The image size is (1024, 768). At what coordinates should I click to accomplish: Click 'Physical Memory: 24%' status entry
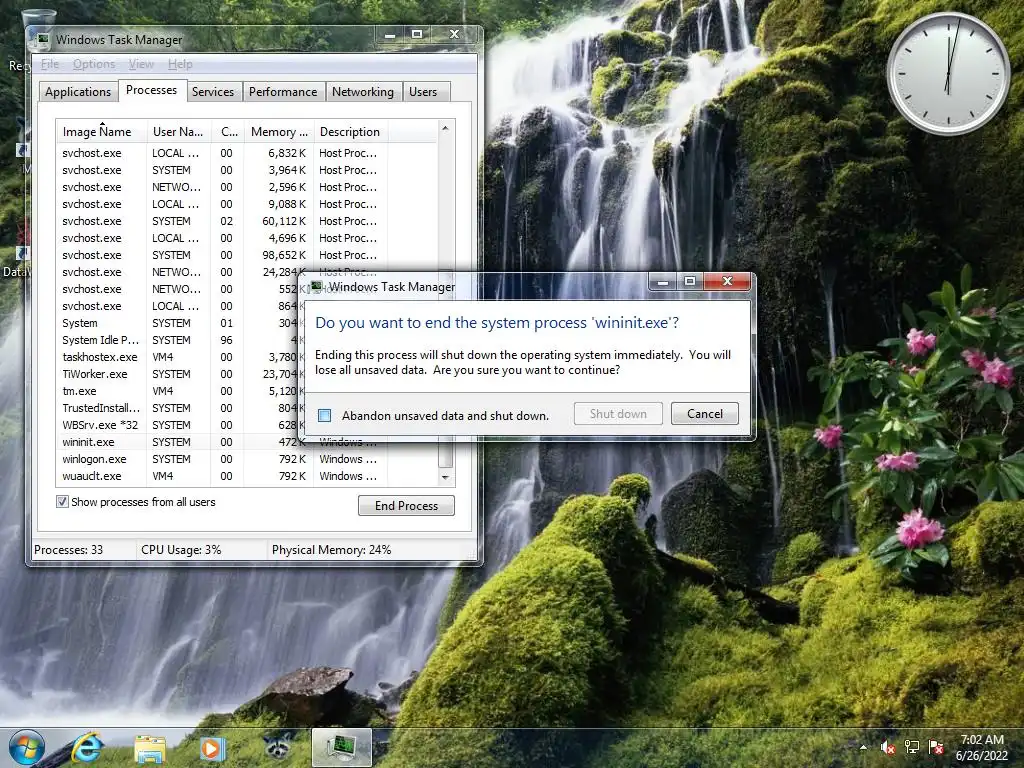(x=331, y=550)
